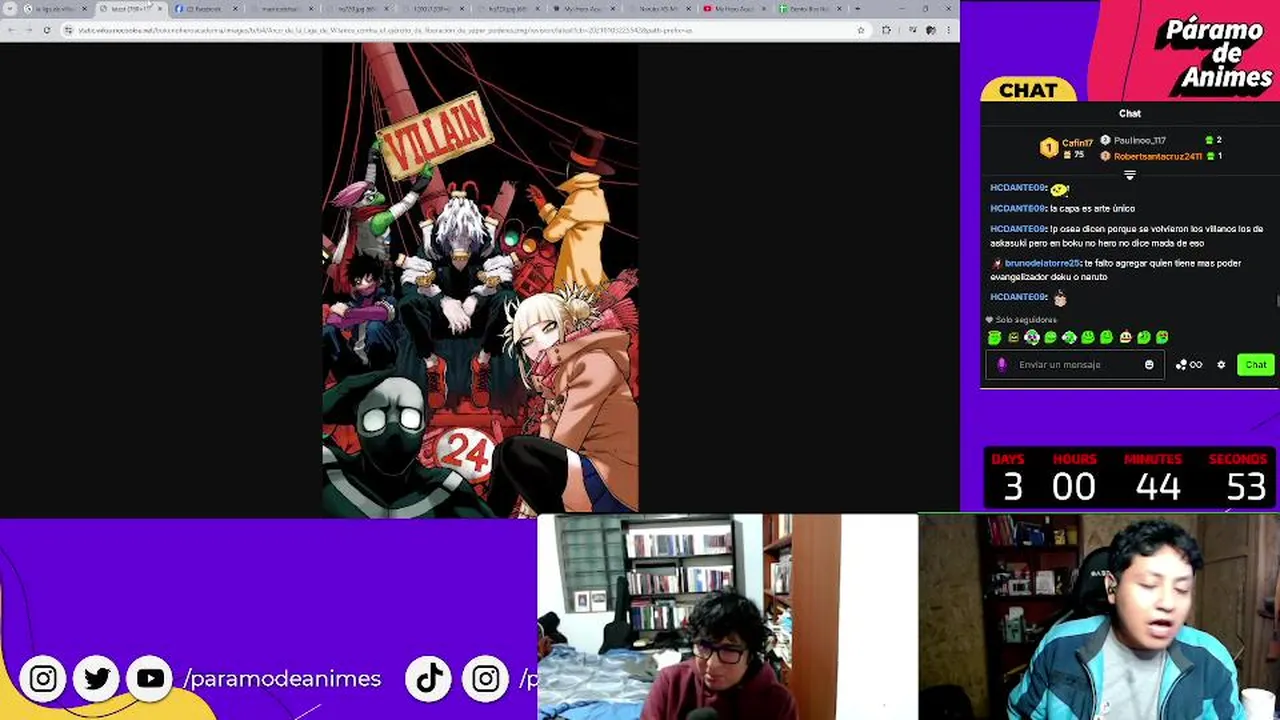Open chat settings gear
The image size is (1280, 720).
(1221, 365)
